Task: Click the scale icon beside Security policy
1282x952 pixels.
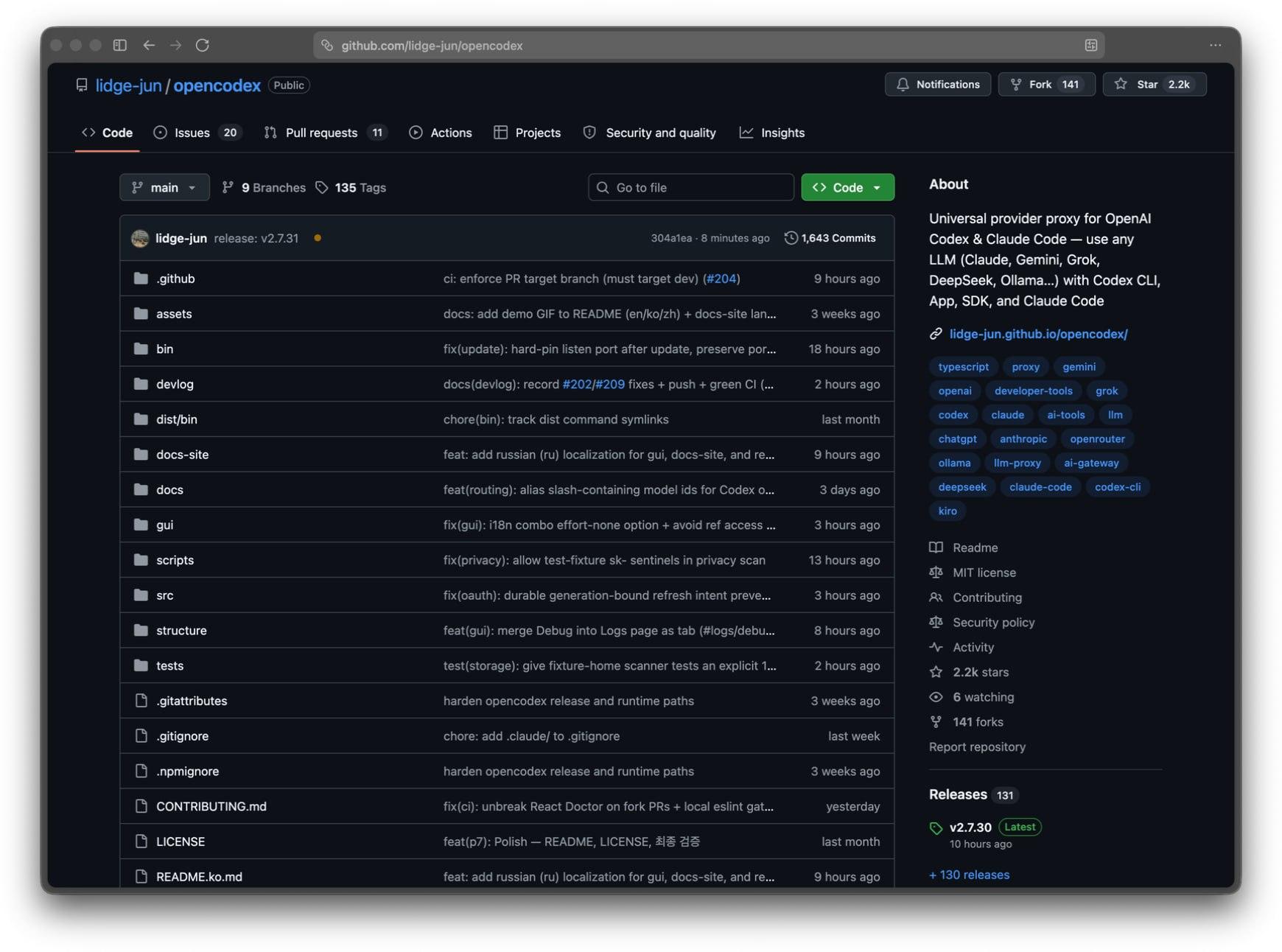Action: [x=936, y=623]
